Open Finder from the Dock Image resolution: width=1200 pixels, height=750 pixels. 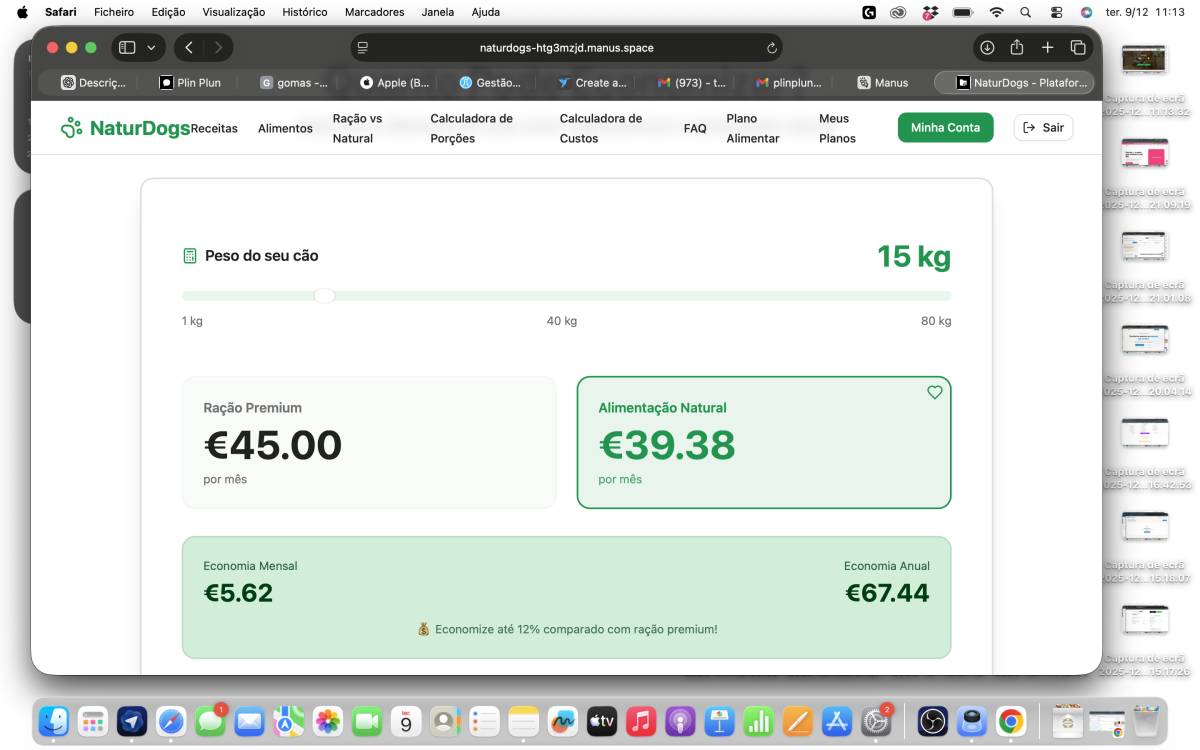[54, 720]
